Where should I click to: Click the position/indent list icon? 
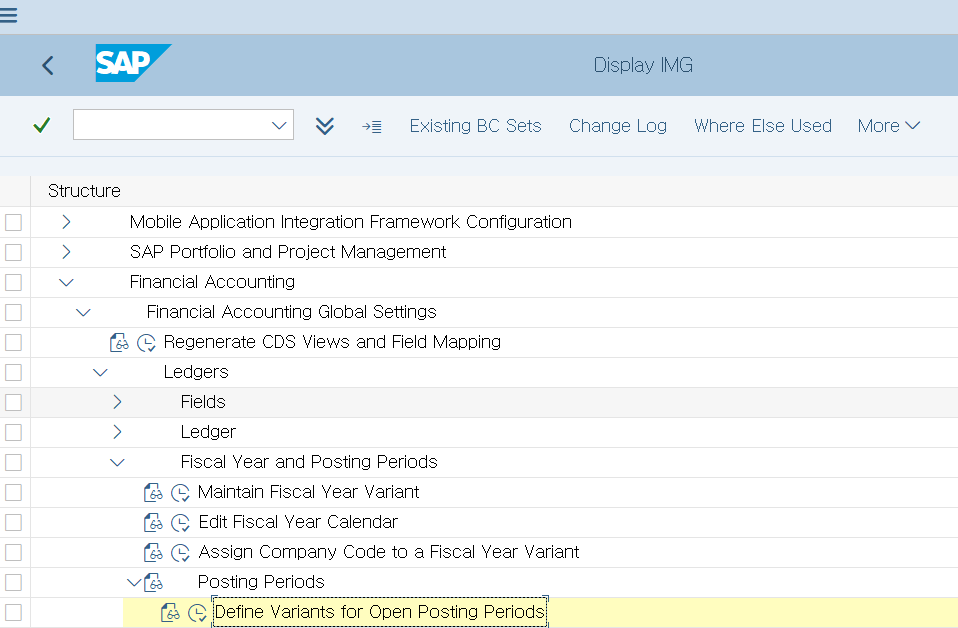tap(371, 126)
